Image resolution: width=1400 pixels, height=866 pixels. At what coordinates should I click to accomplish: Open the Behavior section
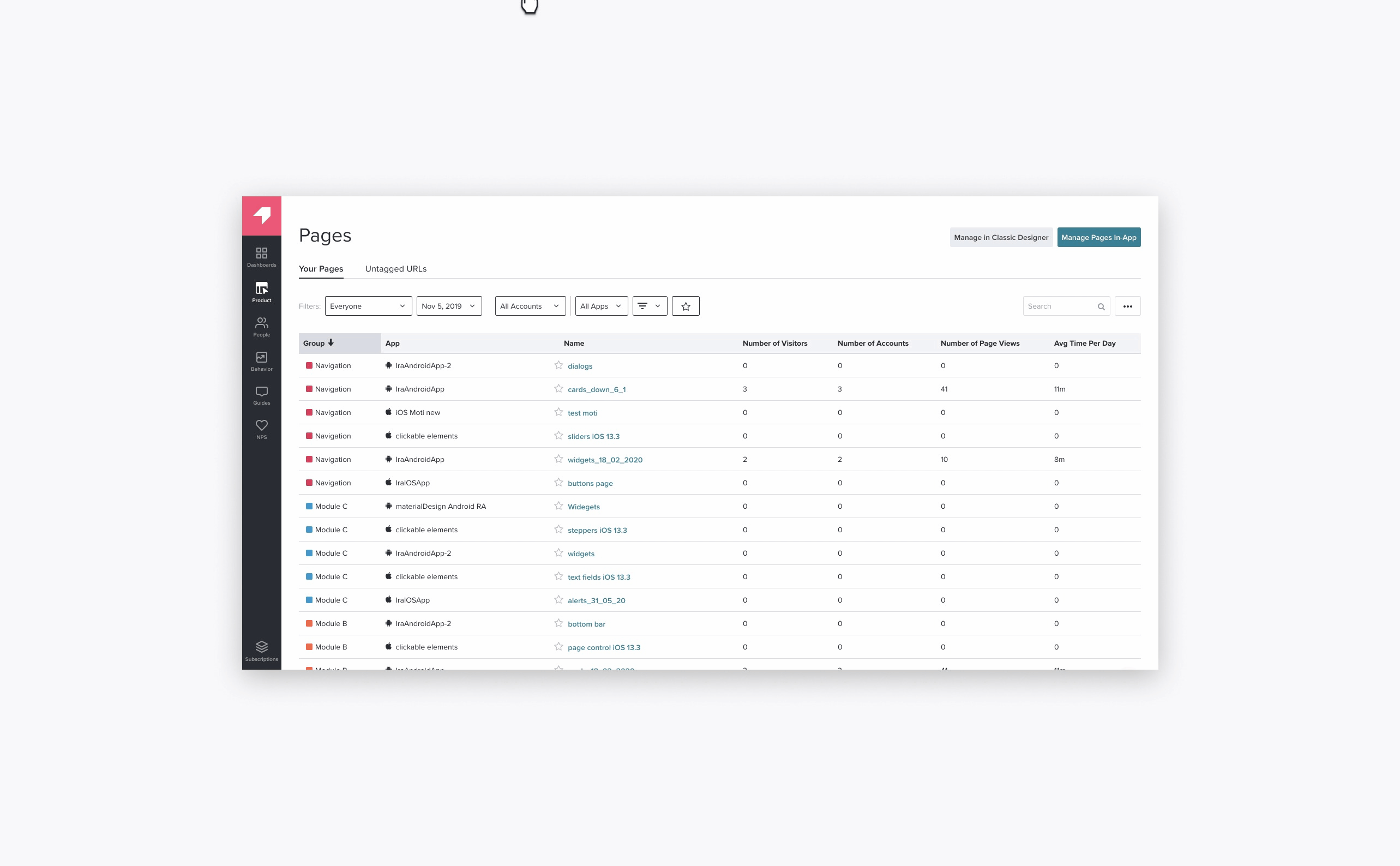pyautogui.click(x=261, y=361)
